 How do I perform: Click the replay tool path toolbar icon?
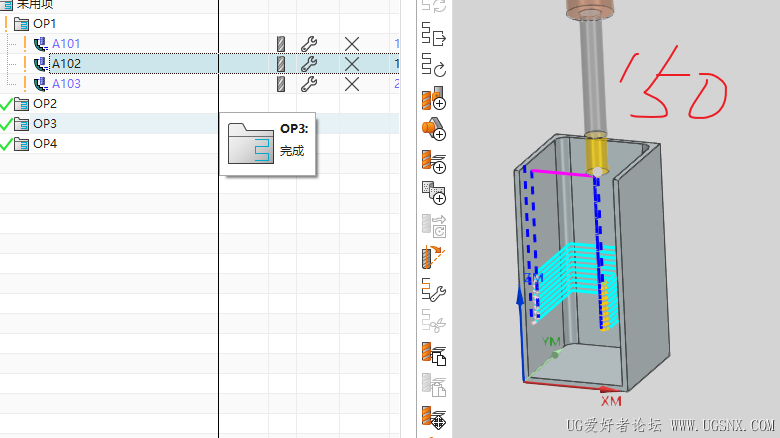[x=434, y=65]
